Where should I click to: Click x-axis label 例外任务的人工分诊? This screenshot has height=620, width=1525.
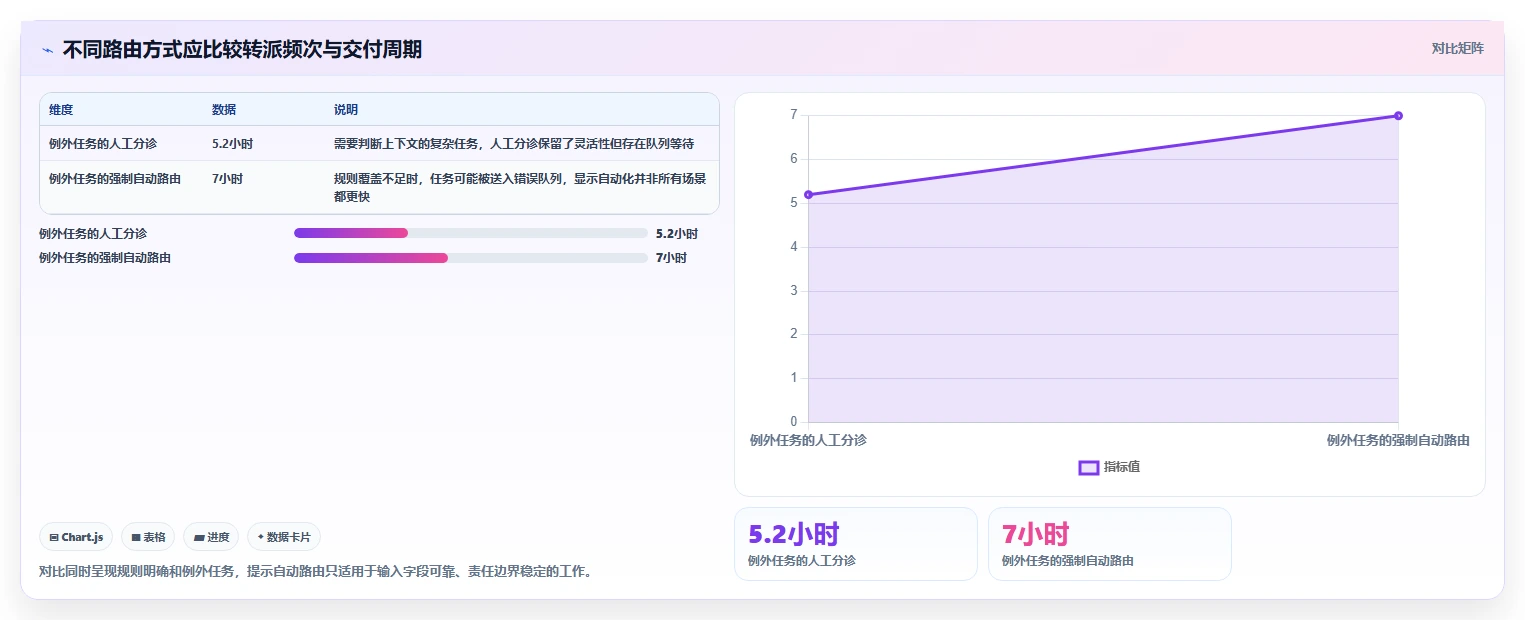(x=808, y=440)
